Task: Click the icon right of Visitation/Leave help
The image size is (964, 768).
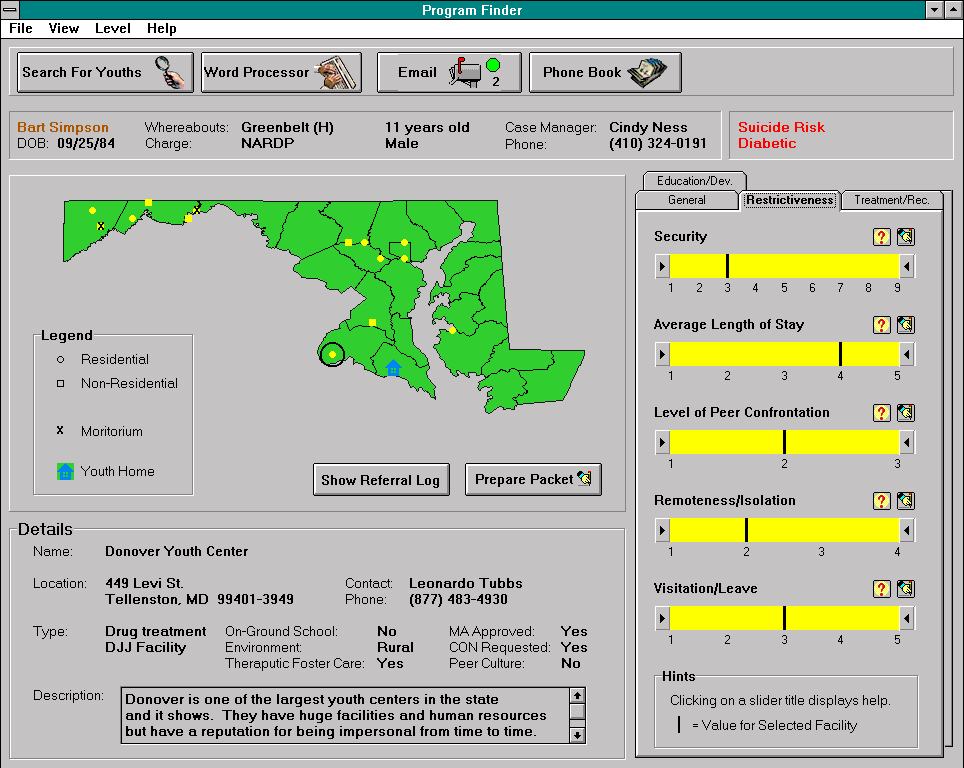Action: [905, 589]
